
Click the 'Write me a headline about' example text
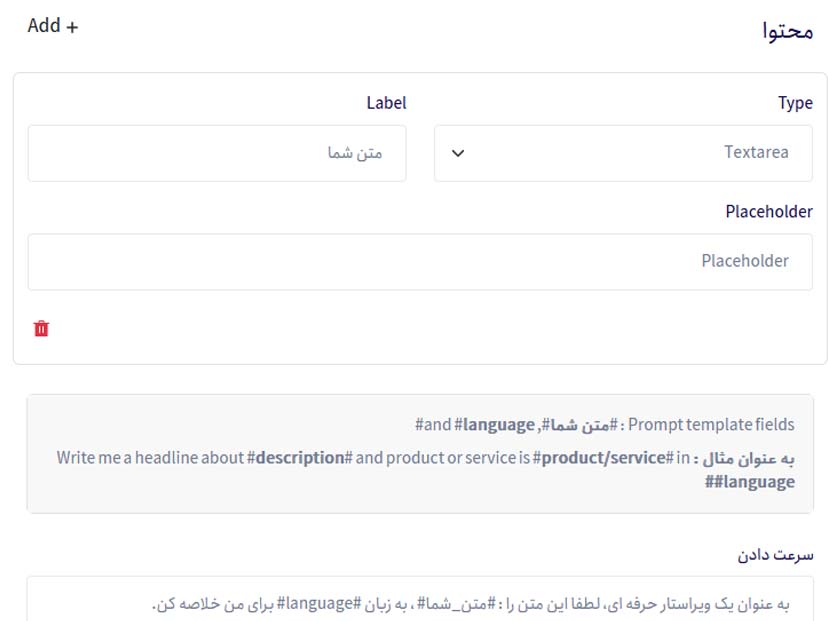click(150, 458)
